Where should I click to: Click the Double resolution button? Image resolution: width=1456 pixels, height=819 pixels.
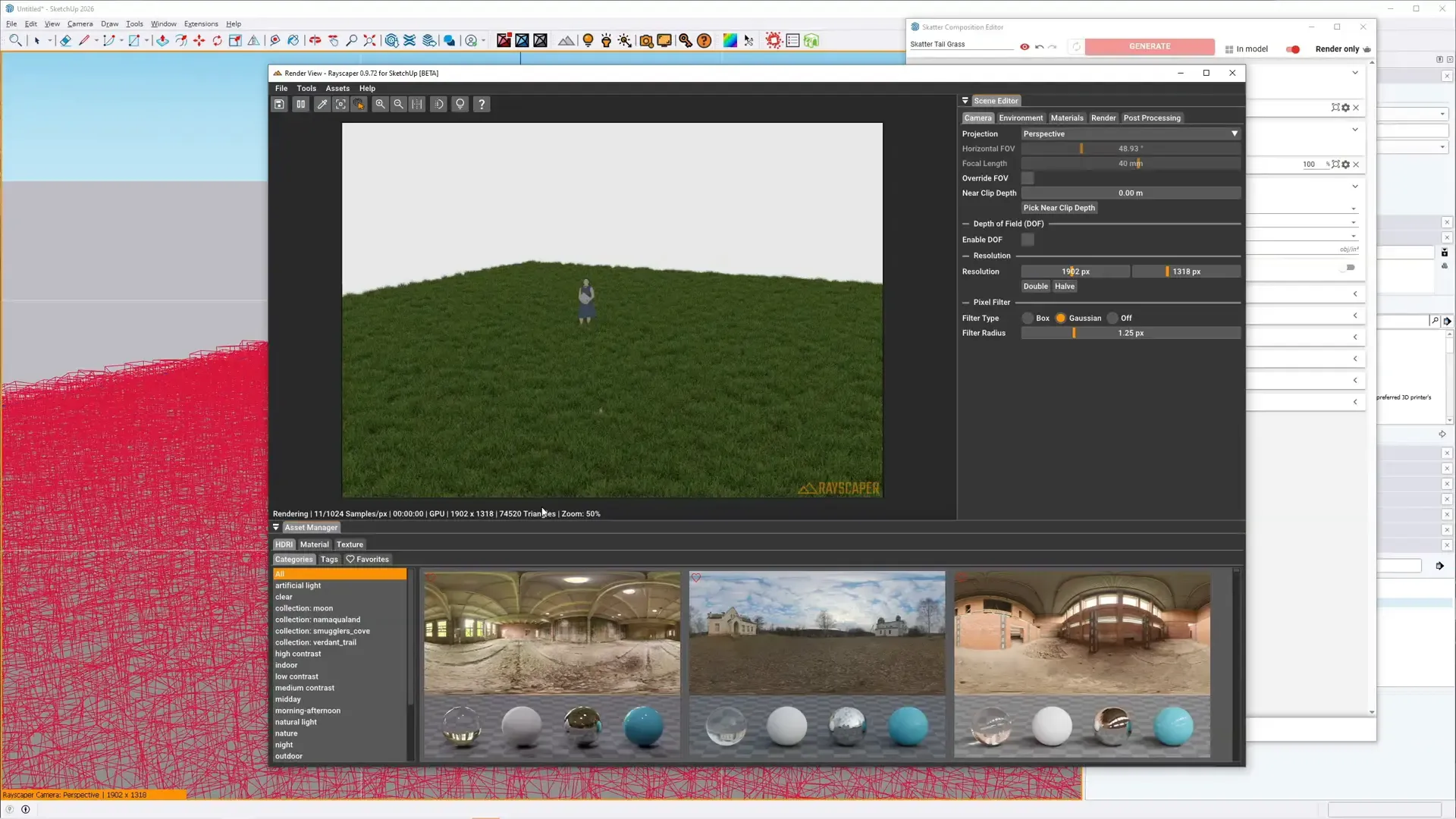(1035, 287)
